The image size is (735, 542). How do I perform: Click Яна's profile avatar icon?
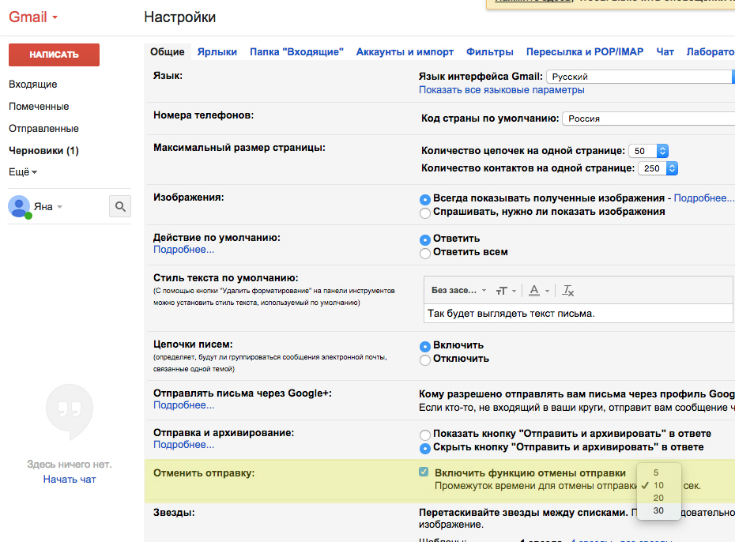click(19, 207)
